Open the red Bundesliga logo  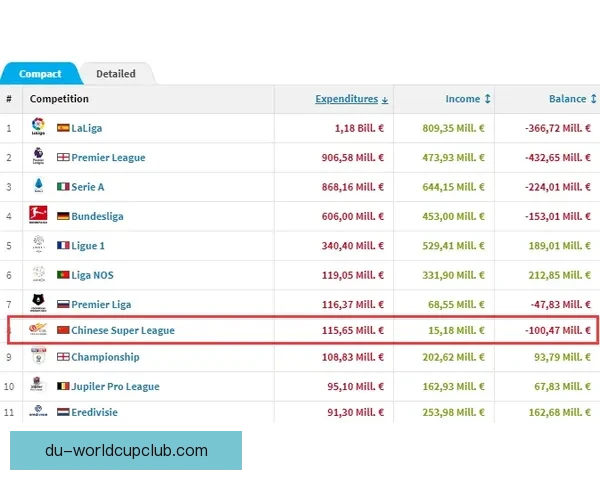[38, 215]
